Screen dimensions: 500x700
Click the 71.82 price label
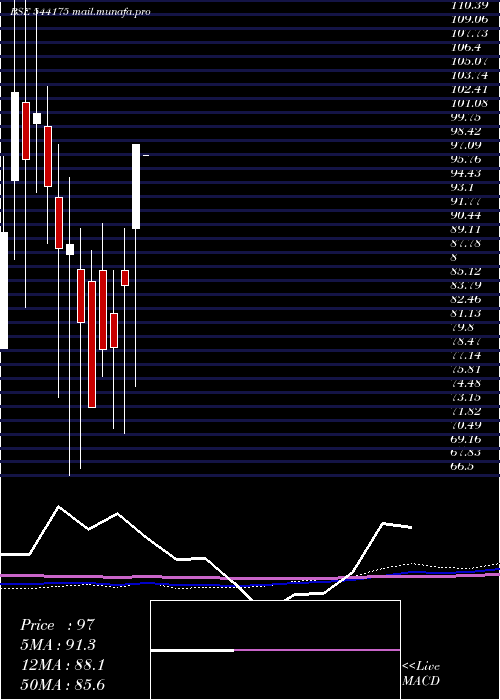tap(466, 411)
